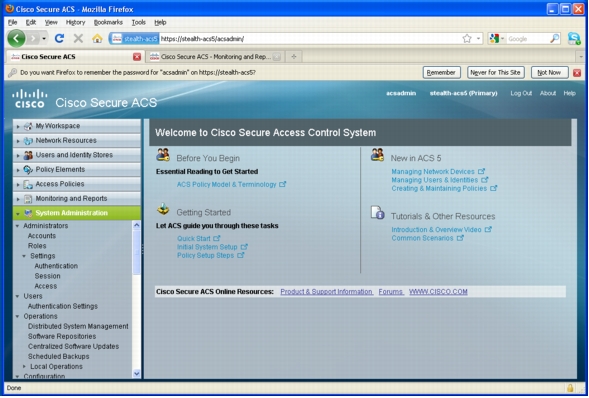Collapse the System Administration section
The height and width of the screenshot is (398, 589).
pyautogui.click(x=18, y=214)
